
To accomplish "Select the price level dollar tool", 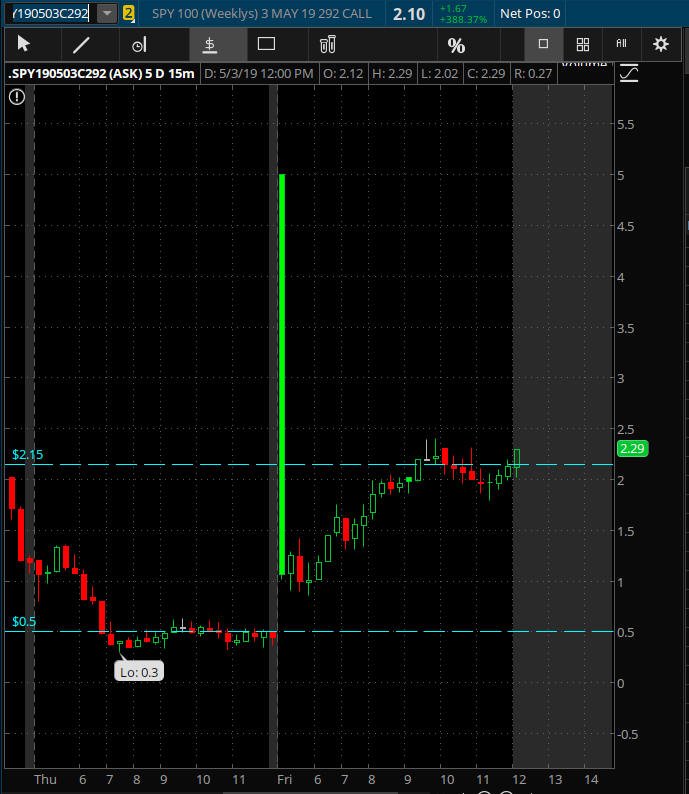I will 210,45.
